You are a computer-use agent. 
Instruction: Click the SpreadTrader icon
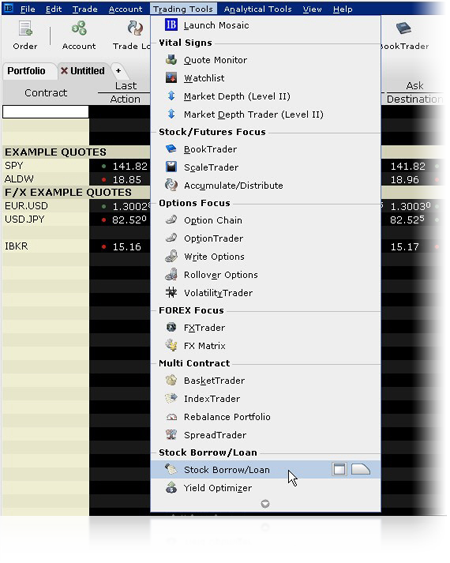click(171, 434)
